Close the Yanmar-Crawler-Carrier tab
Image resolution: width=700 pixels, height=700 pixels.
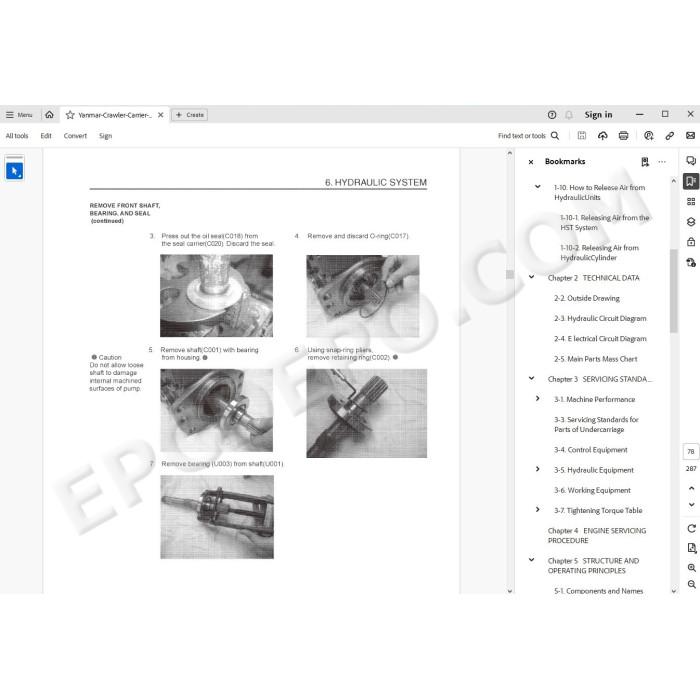click(x=160, y=115)
